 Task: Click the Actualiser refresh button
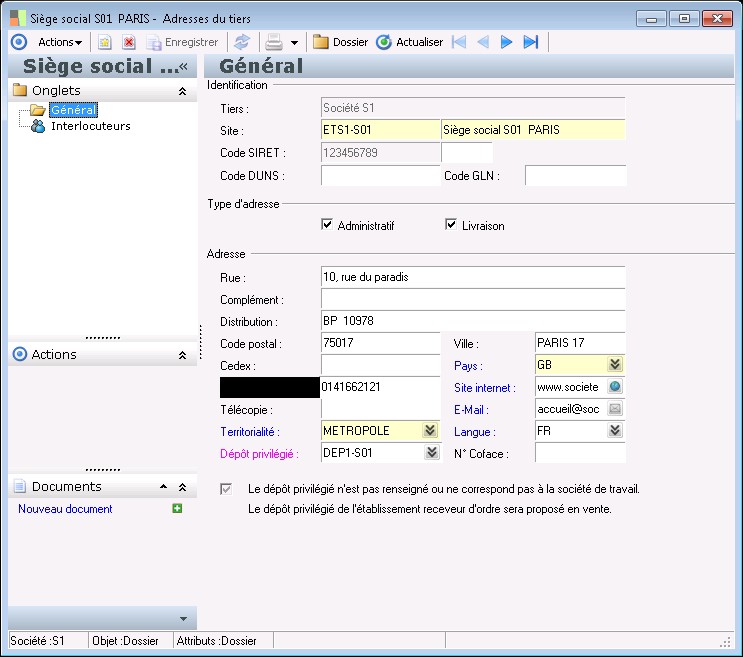tap(410, 42)
